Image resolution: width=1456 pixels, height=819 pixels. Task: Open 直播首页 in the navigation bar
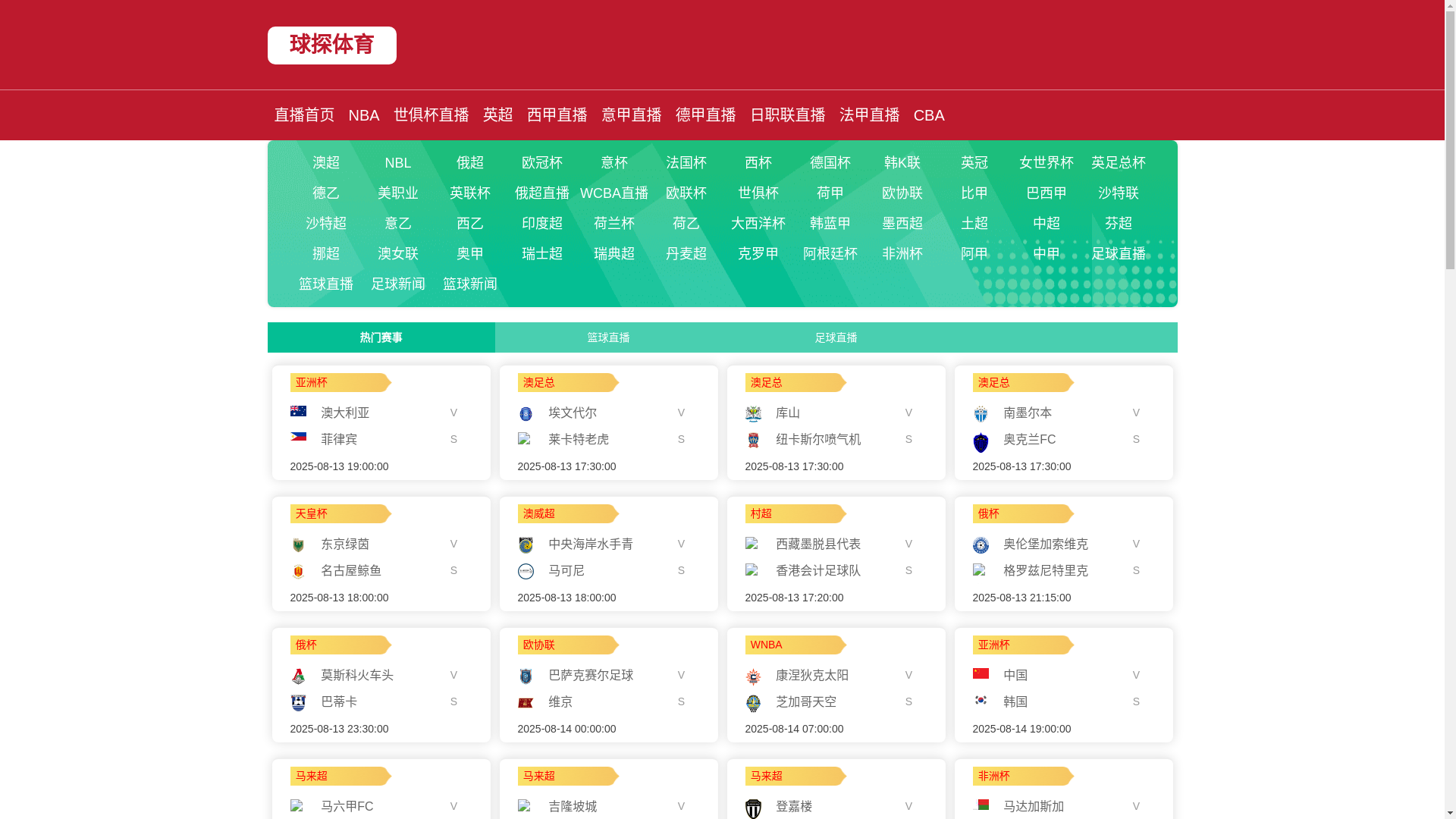(x=304, y=115)
